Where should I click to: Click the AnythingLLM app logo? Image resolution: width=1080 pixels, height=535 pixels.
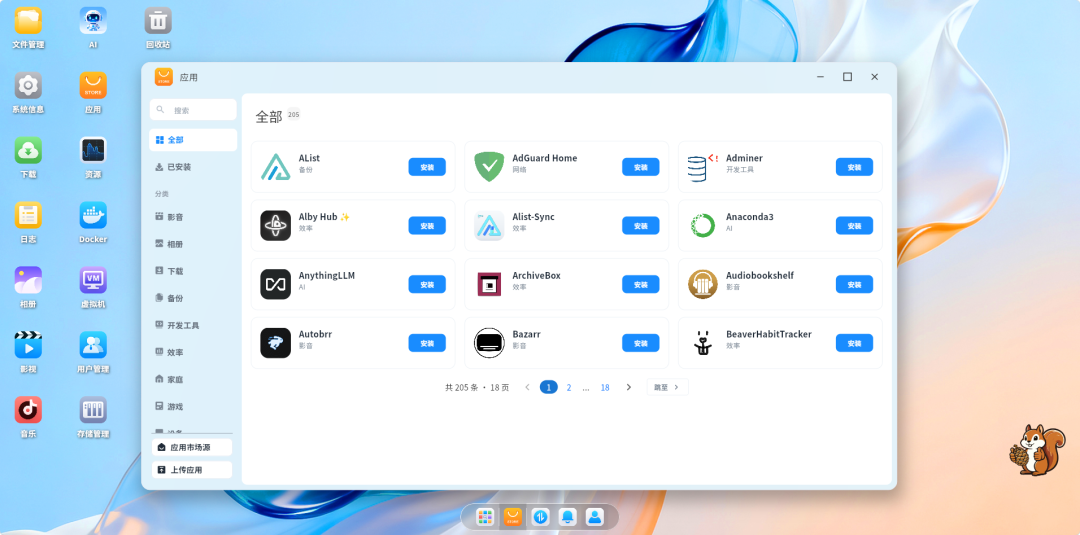276,284
